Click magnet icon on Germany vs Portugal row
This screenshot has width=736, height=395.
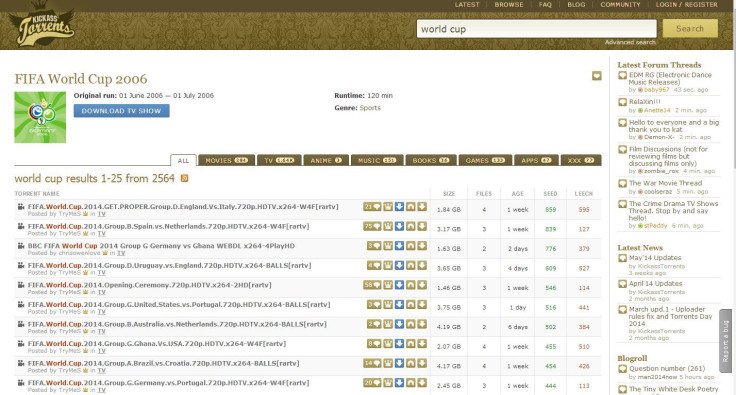(411, 383)
